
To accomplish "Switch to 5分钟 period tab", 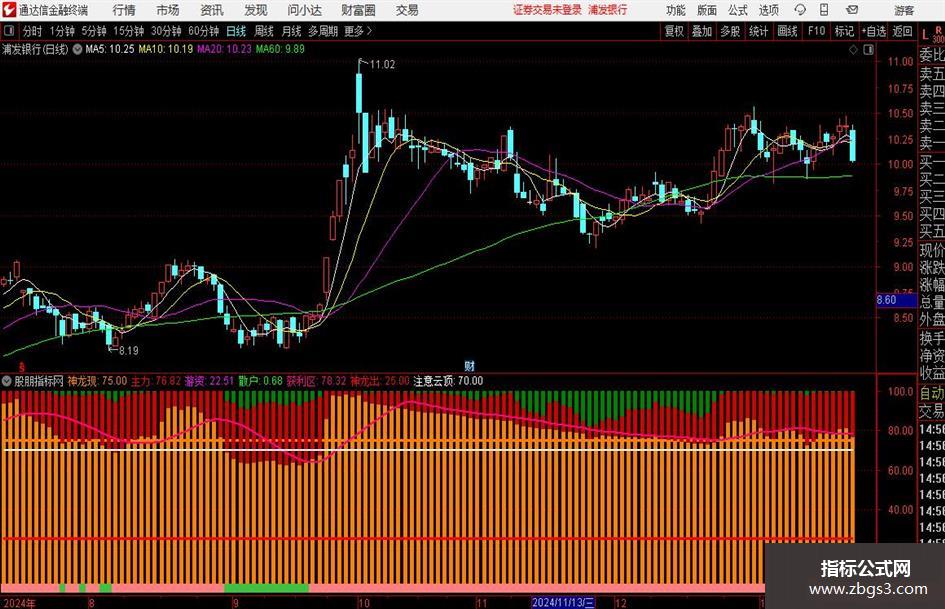I will coord(93,31).
